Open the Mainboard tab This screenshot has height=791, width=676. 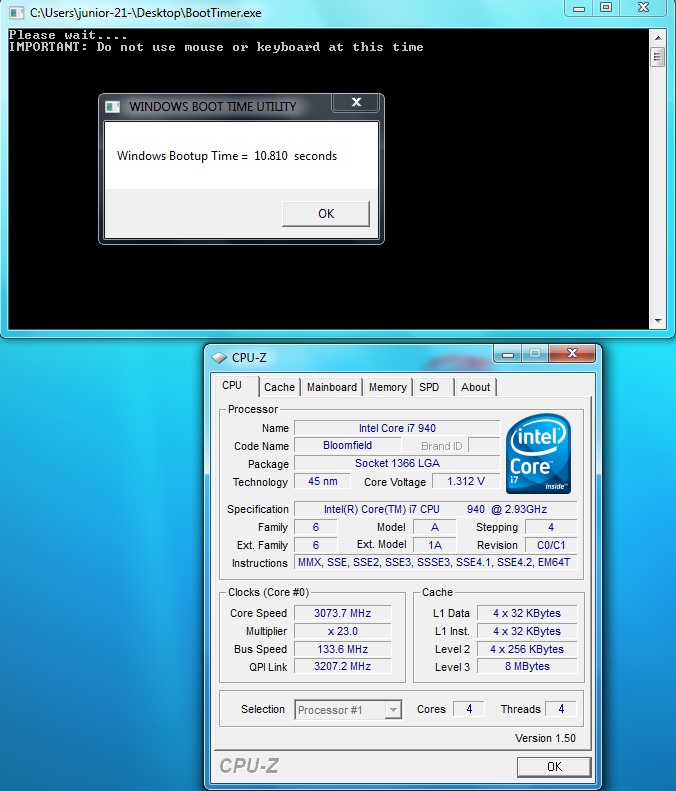click(332, 387)
